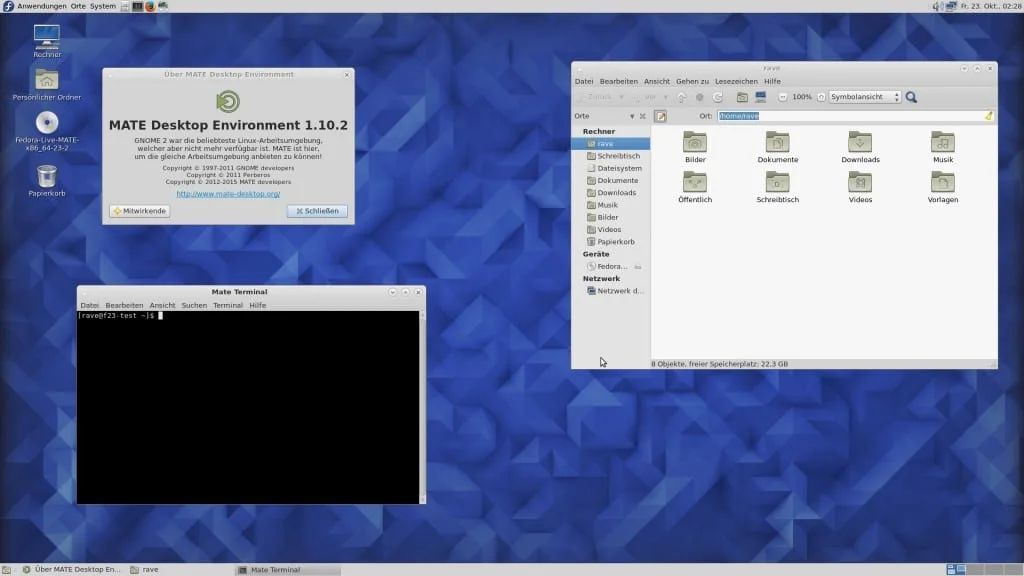Select the Downloads folder in main view
1024x576 pixels.
(x=860, y=147)
